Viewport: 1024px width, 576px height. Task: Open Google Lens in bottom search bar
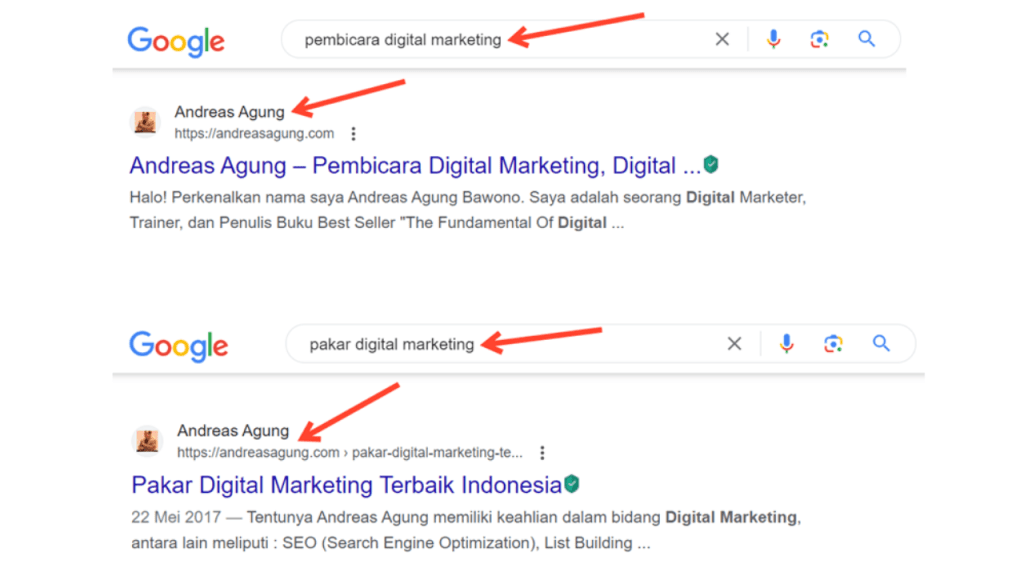834,344
